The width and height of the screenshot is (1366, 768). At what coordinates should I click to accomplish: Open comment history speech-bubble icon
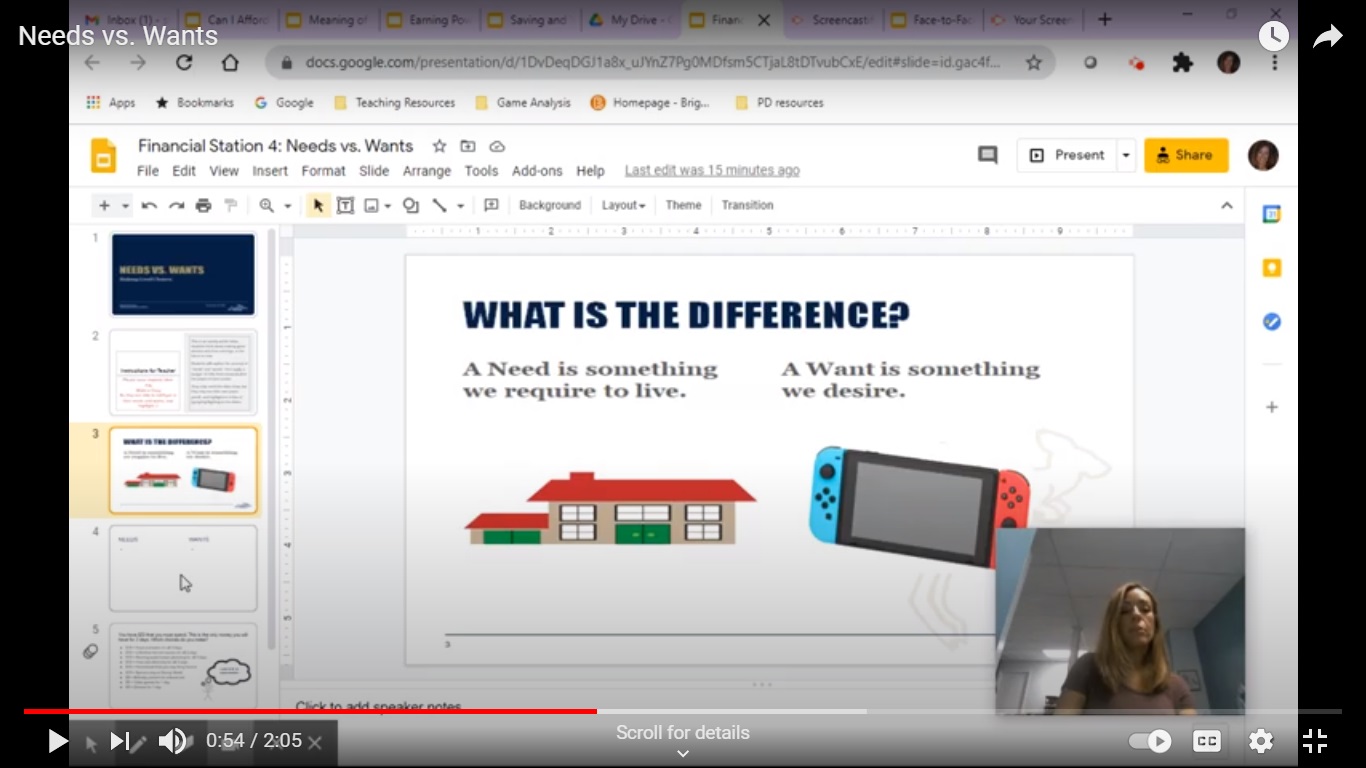pos(988,155)
